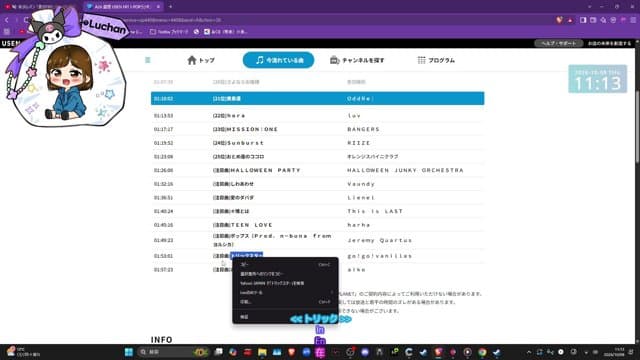Choose the copy-link-to-selection context menu entry

[285, 274]
